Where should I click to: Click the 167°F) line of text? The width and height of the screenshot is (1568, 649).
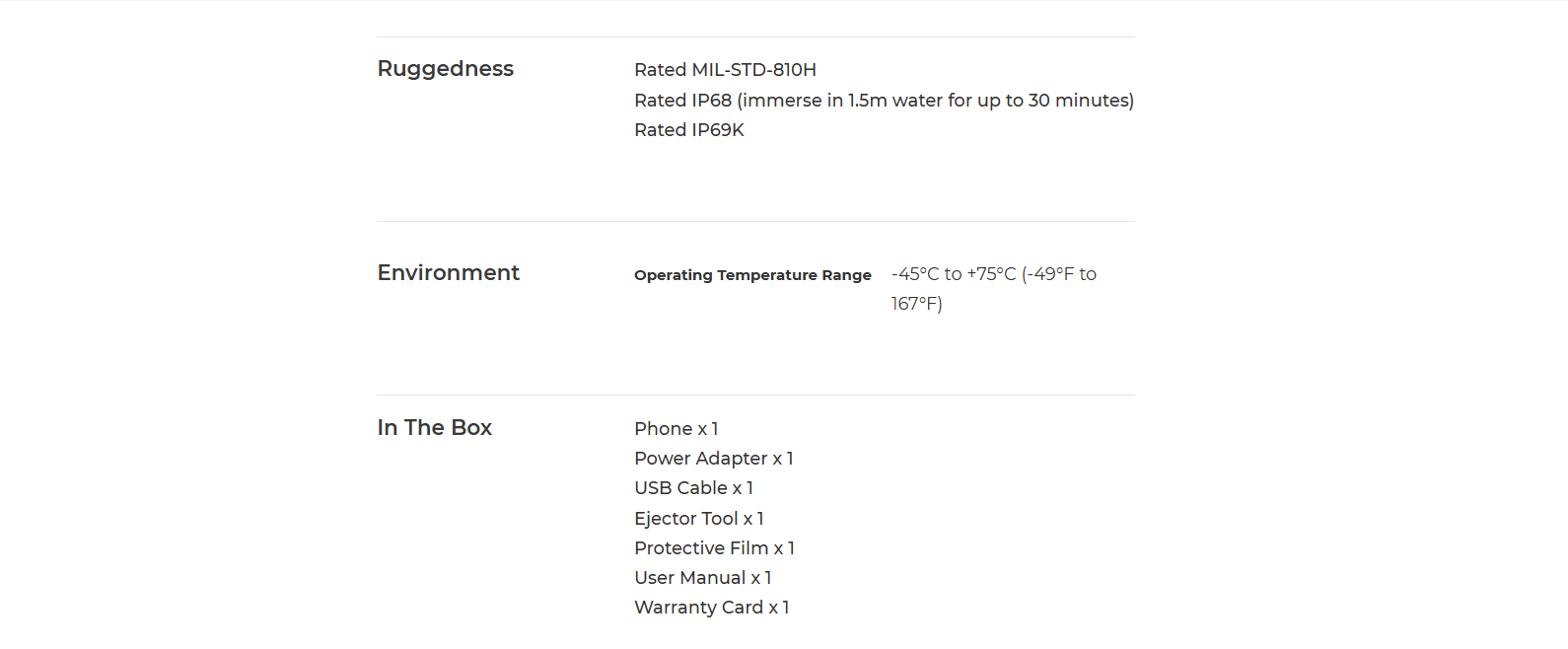click(x=916, y=304)
